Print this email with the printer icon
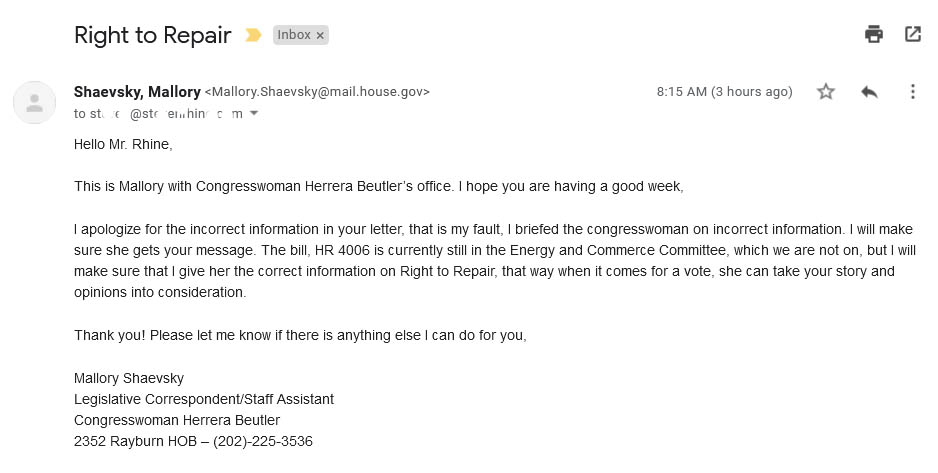This screenshot has height=473, width=938. coord(873,35)
